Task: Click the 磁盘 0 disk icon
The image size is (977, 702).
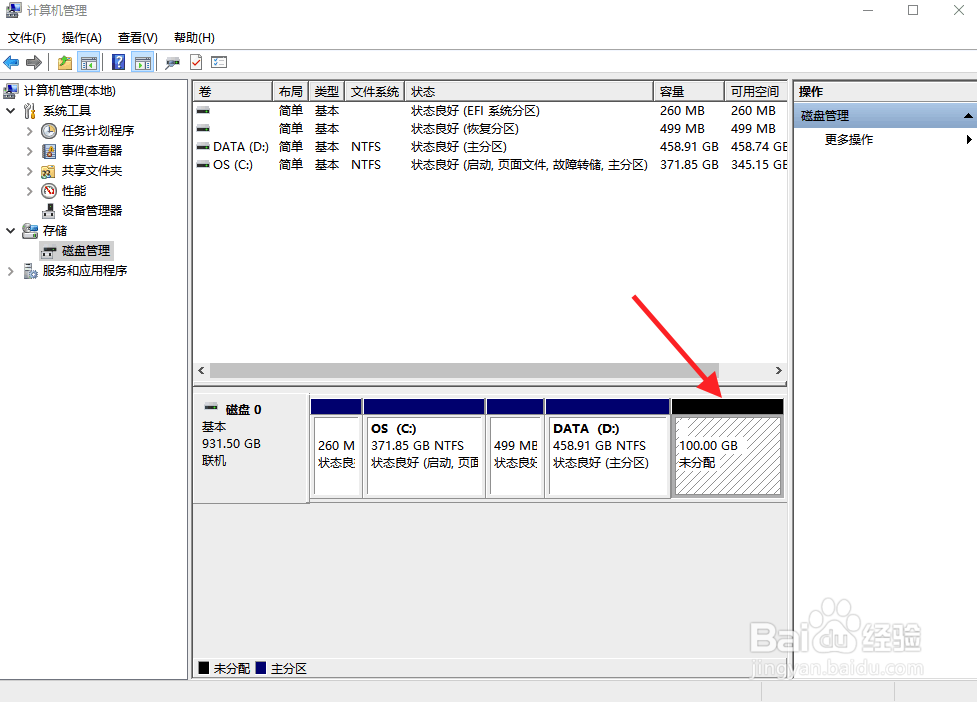Action: pos(211,407)
